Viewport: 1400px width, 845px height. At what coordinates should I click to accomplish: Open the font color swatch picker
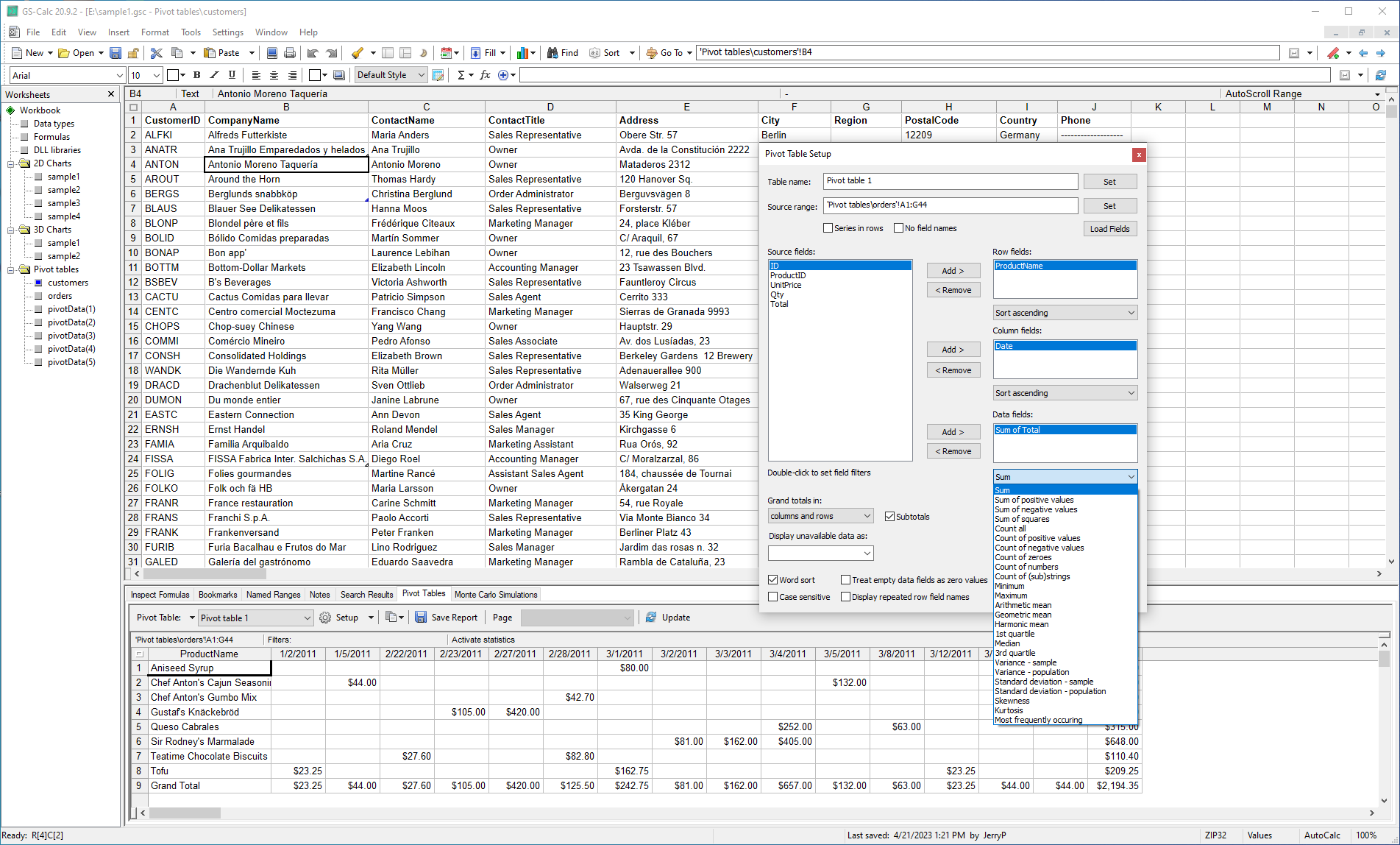[x=177, y=75]
